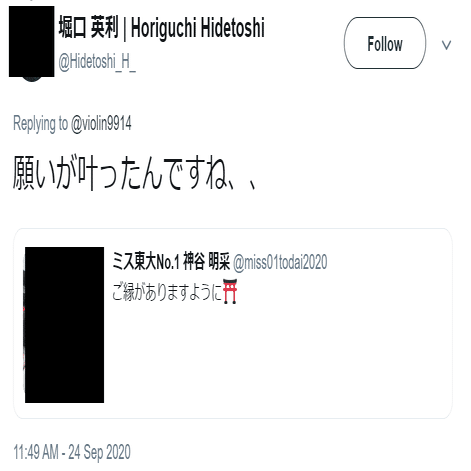This screenshot has height=471, width=471.
Task: Click the 神谷 明采 name in quote
Action: (x=207, y=262)
